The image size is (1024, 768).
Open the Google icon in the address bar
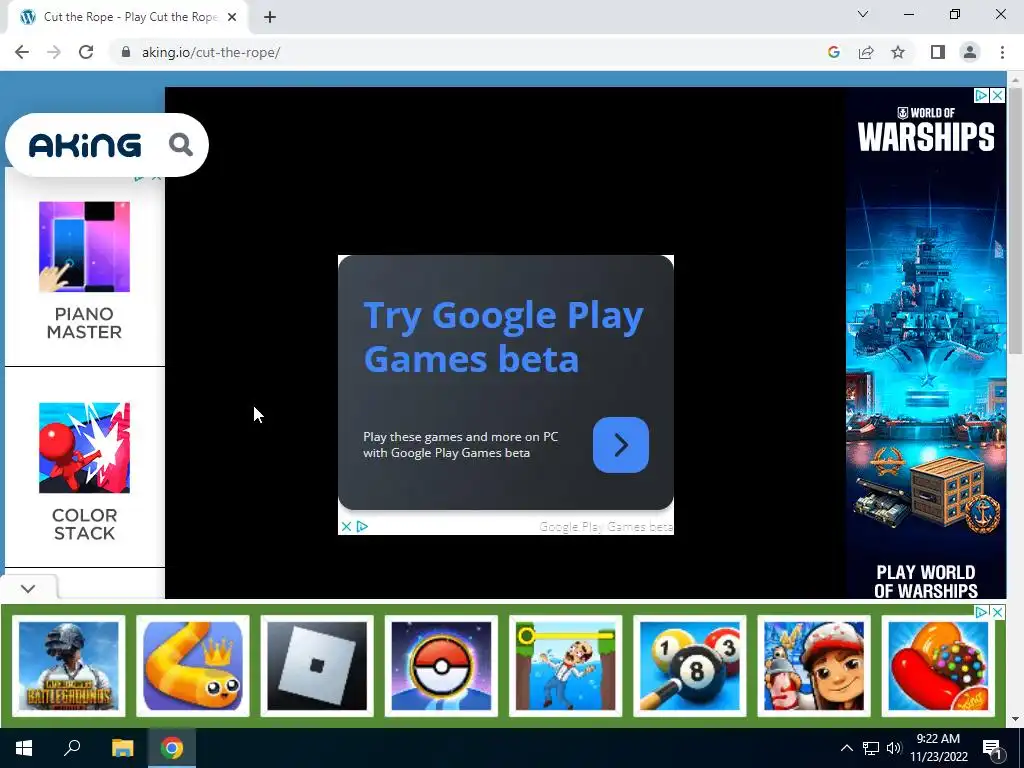point(833,52)
